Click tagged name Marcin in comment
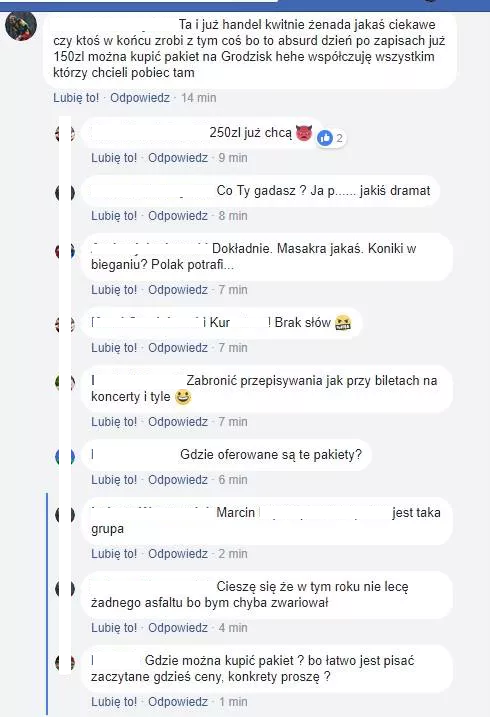Viewport: 490px width, 717px height. (235, 513)
